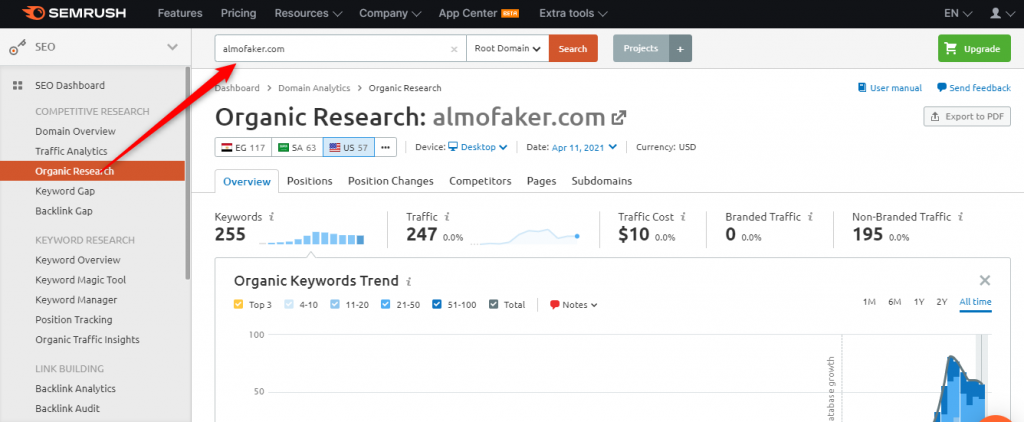Open the Extra tools dropdown
Image resolution: width=1024 pixels, height=422 pixels.
(x=573, y=13)
